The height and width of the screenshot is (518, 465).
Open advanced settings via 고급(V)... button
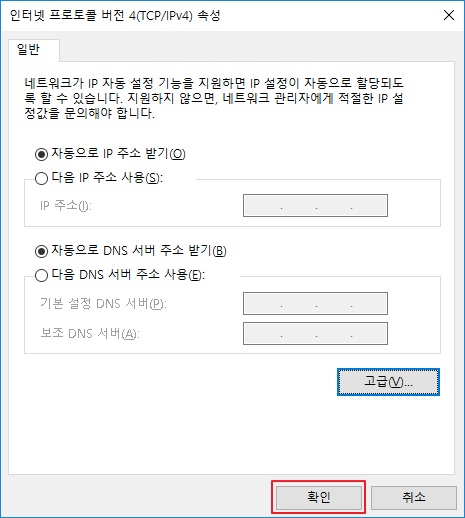pyautogui.click(x=388, y=382)
